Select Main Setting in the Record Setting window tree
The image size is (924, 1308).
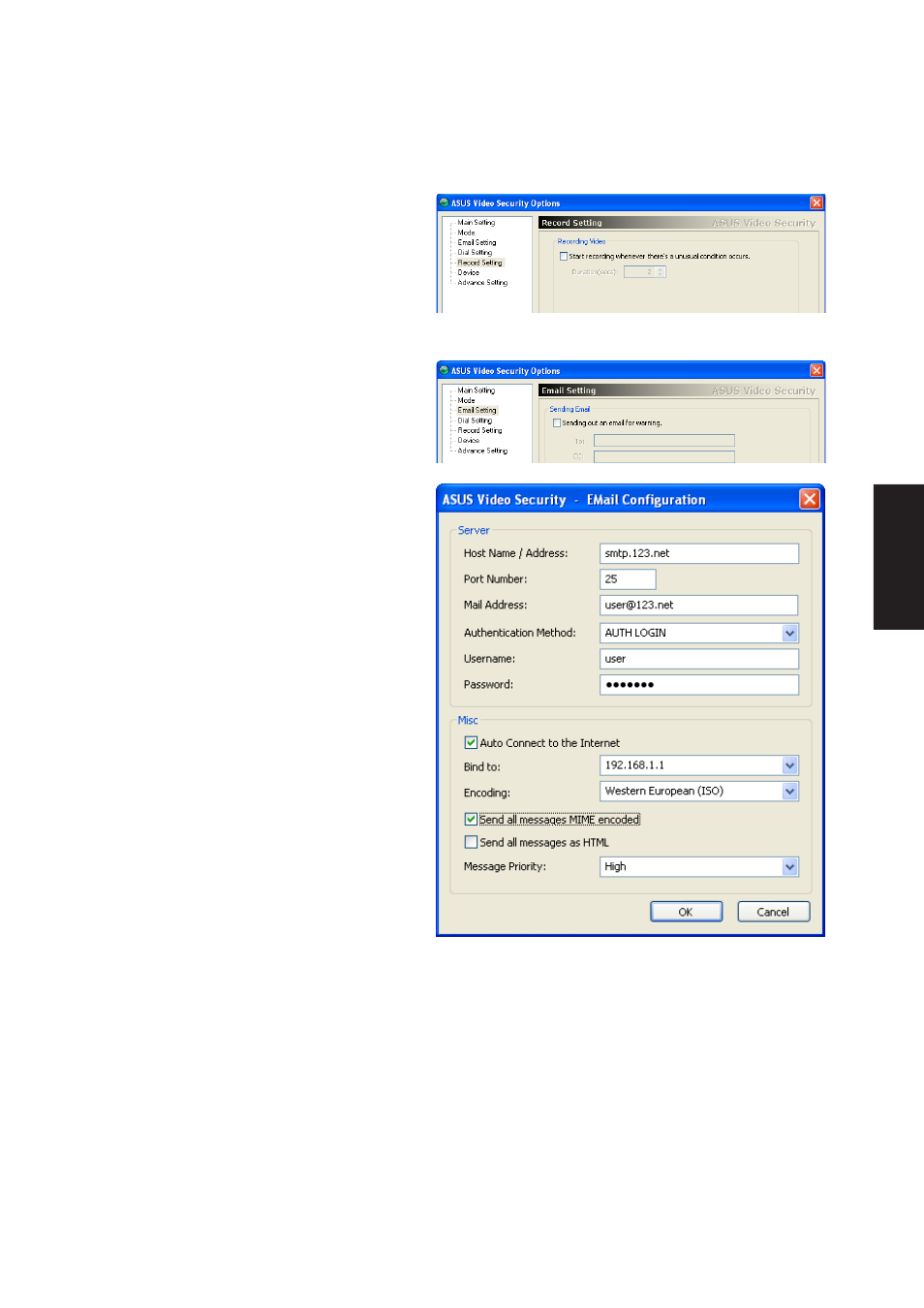(476, 223)
